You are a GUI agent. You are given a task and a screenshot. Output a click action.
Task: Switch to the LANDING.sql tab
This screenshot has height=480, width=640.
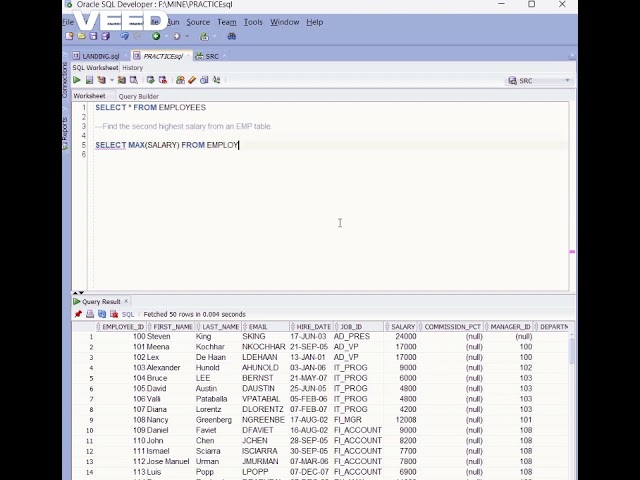(101, 56)
